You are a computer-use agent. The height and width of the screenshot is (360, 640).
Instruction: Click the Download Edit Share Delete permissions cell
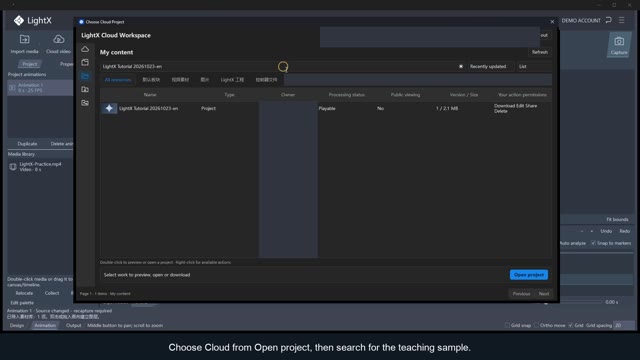516,108
